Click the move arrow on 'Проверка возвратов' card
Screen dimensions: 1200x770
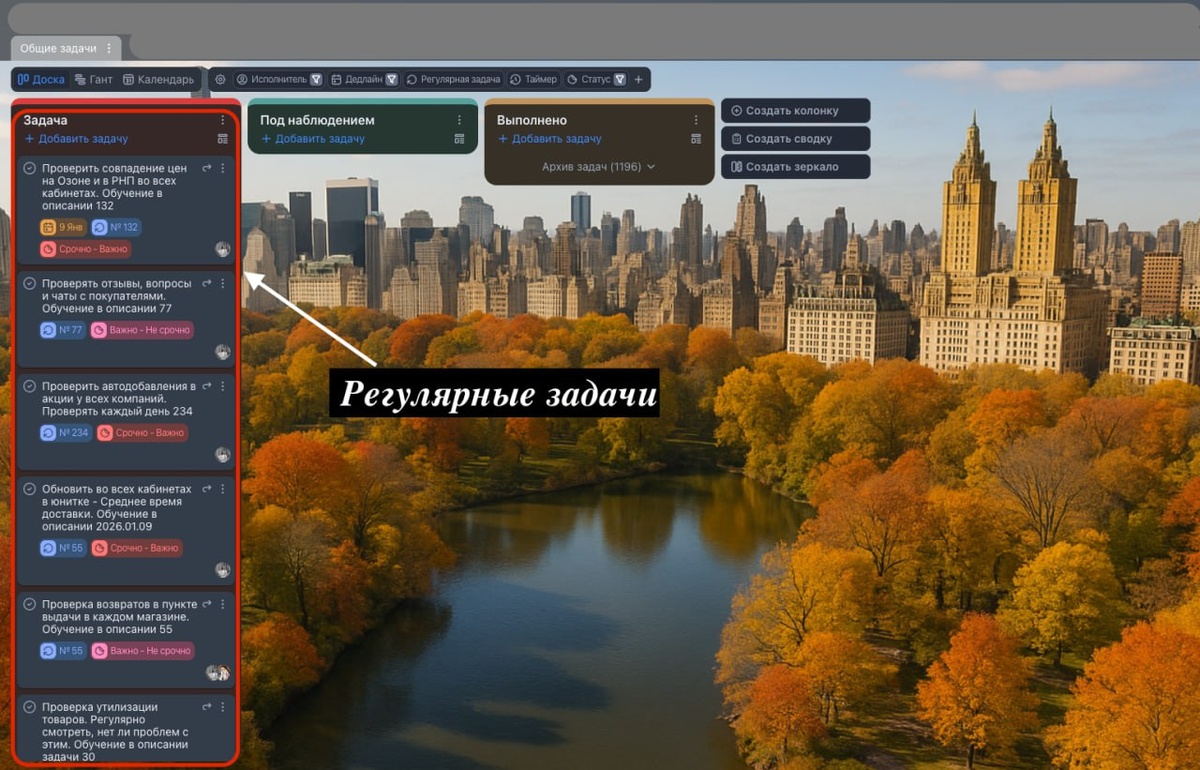pos(207,605)
